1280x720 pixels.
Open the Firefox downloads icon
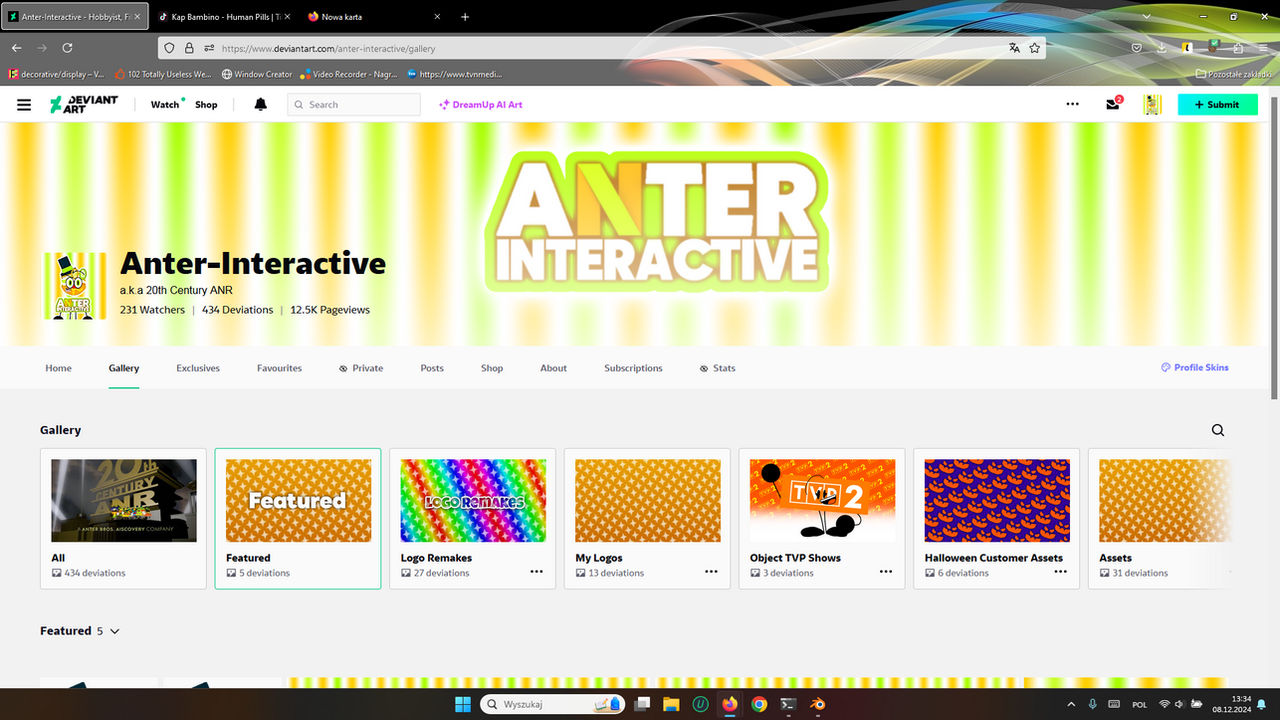[1160, 47]
